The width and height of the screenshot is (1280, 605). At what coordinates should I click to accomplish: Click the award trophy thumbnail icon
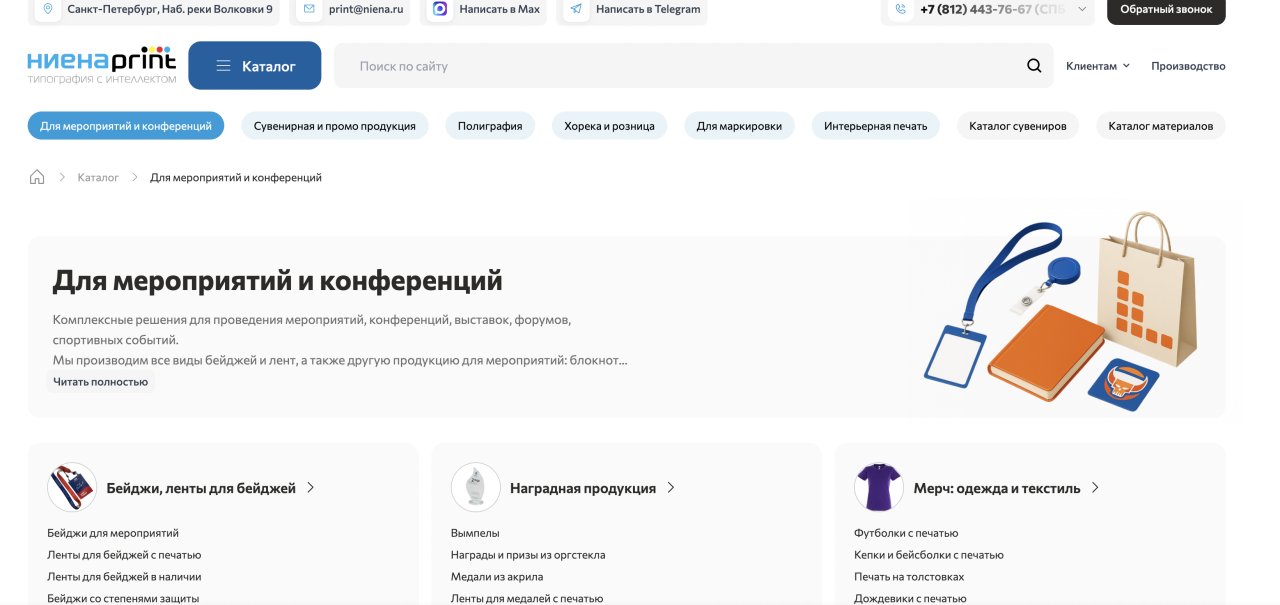(476, 488)
